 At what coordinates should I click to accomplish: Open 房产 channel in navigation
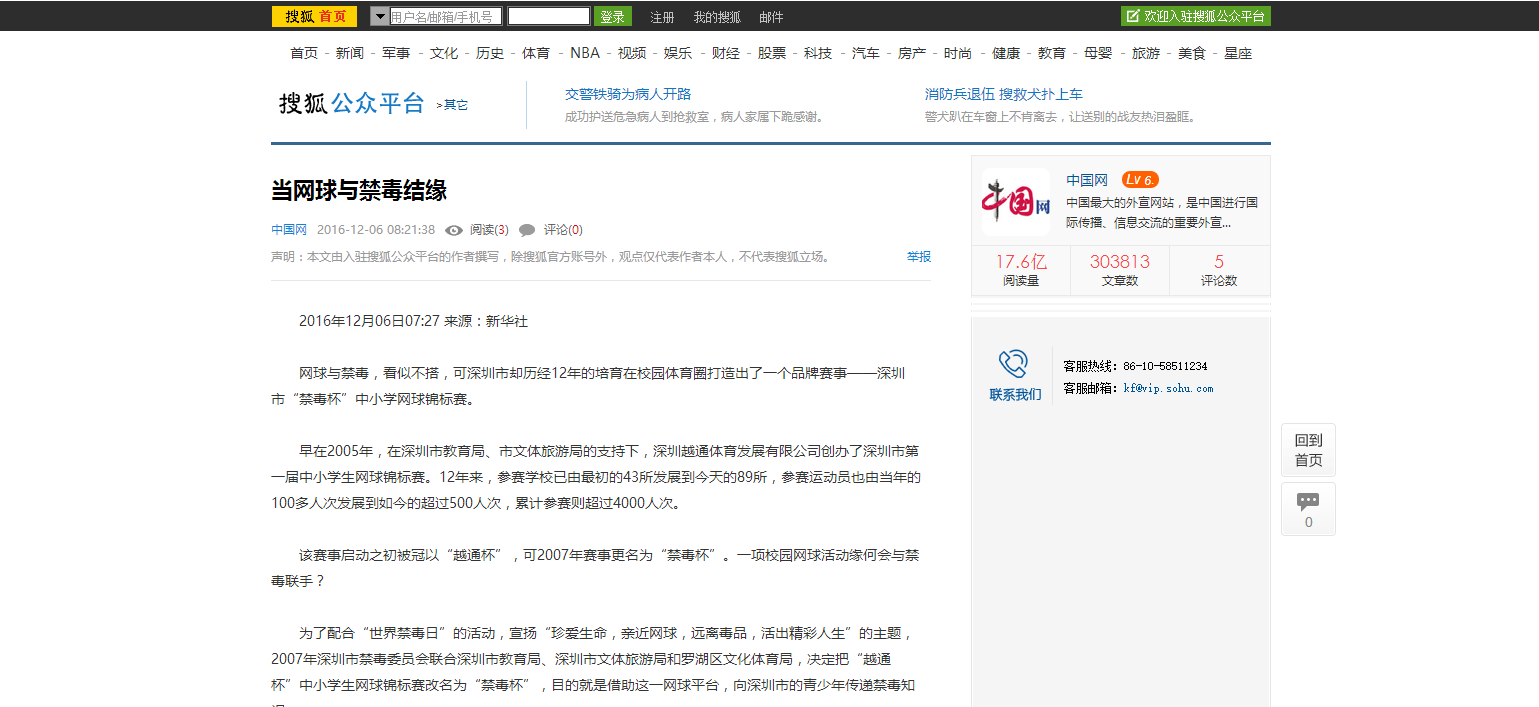pos(912,53)
